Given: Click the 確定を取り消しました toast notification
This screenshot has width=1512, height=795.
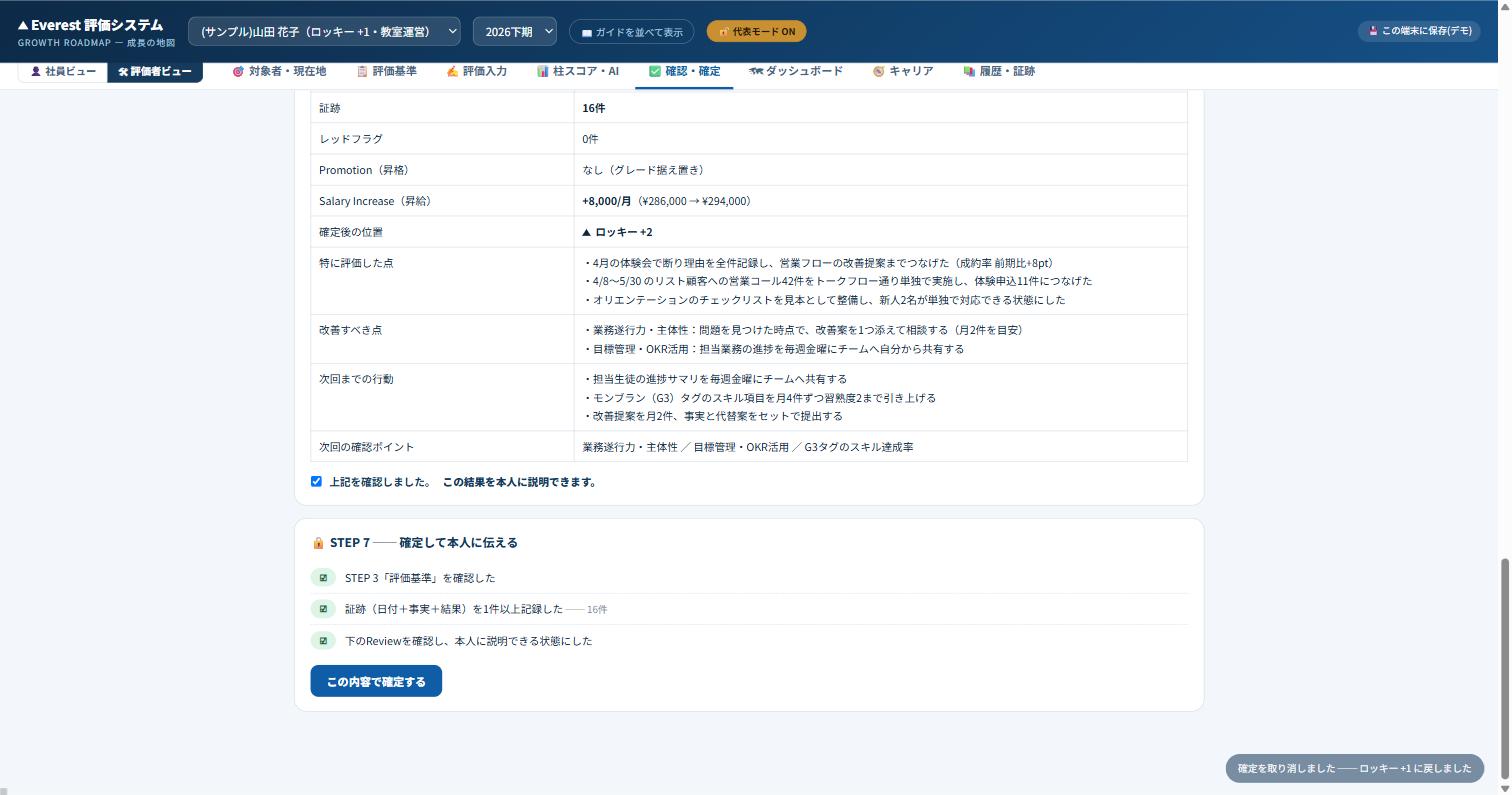Looking at the screenshot, I should pos(1355,768).
